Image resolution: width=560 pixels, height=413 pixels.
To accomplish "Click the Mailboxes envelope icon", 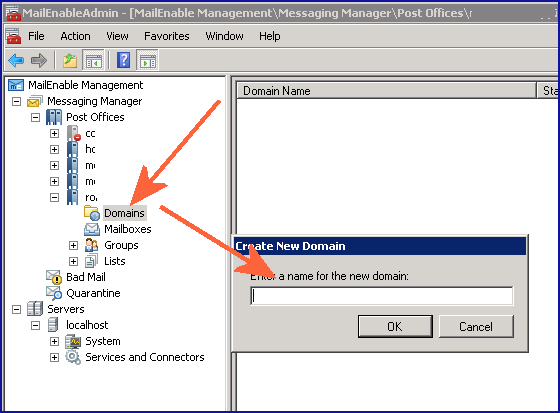I will pyautogui.click(x=92, y=229).
